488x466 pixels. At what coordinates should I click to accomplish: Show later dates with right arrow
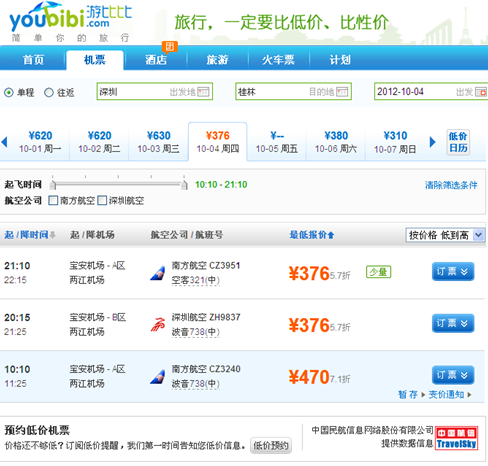pyautogui.click(x=432, y=142)
